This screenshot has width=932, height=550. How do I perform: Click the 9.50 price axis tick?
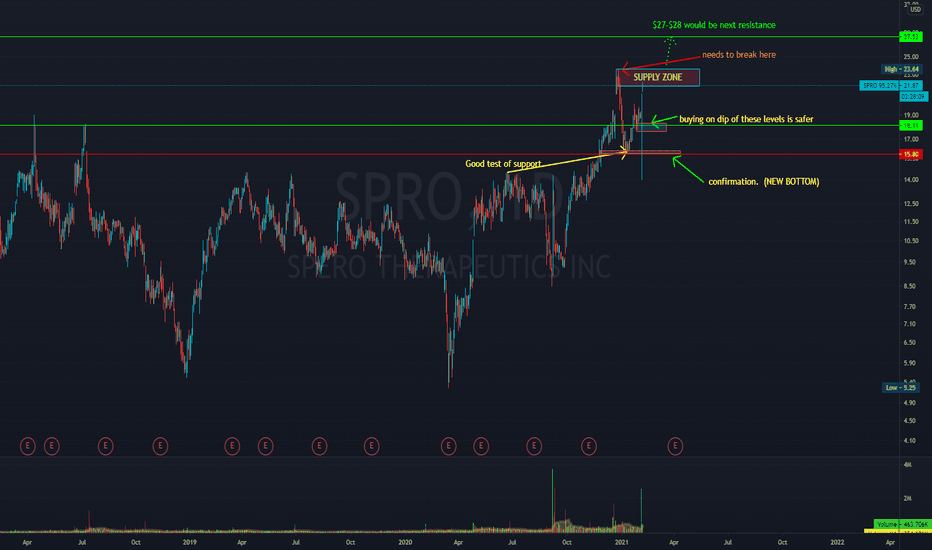tap(911, 262)
